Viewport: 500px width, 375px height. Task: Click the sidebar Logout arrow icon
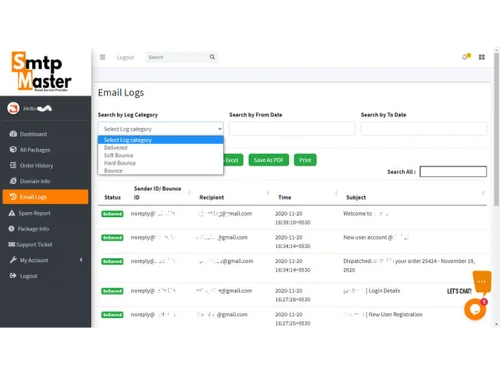tap(13, 275)
